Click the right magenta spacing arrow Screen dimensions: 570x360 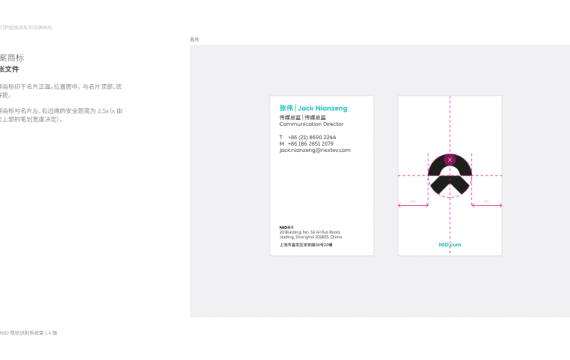pos(487,205)
